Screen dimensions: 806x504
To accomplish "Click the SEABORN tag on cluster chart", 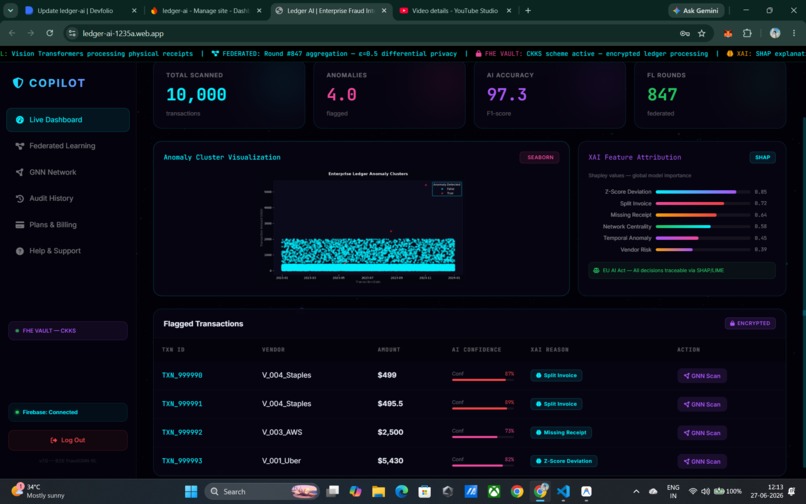I will tap(540, 157).
